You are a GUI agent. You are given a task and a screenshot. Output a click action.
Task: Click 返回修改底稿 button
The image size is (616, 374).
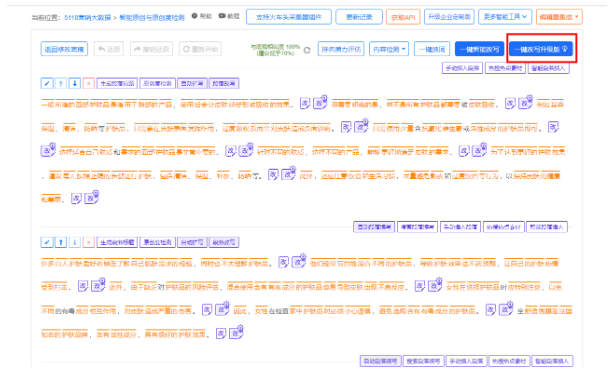pyautogui.click(x=64, y=49)
